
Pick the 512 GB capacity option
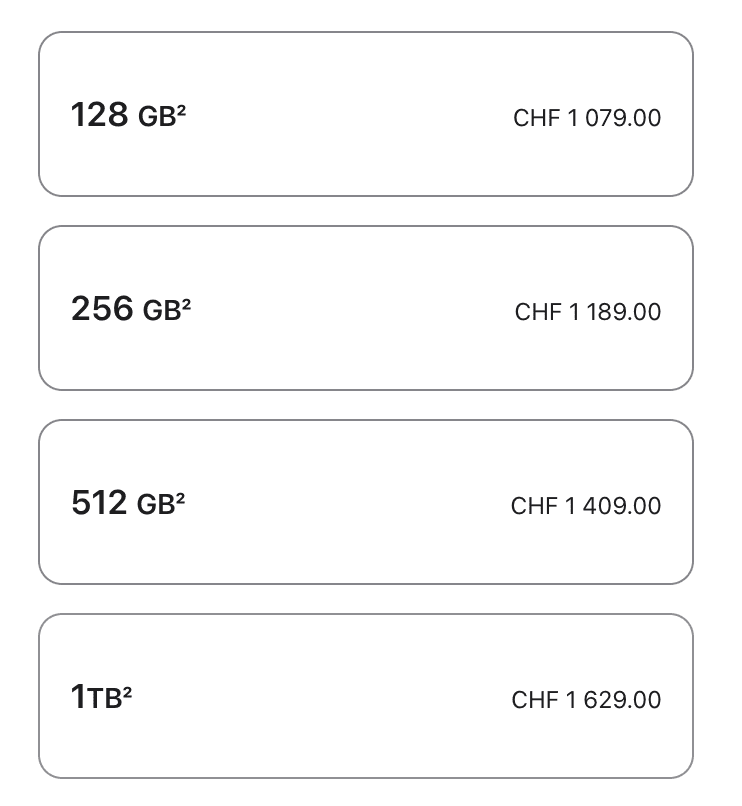(365, 502)
